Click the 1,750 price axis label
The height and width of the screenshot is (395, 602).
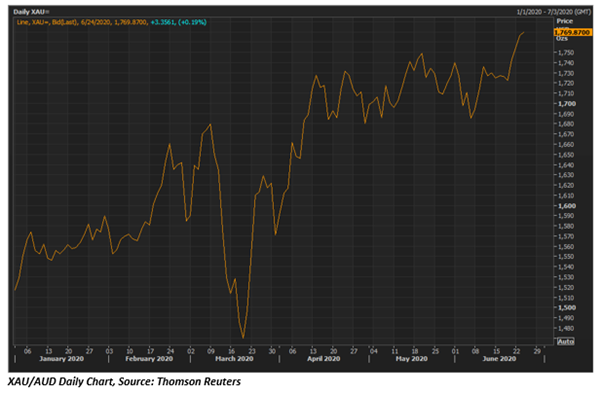point(567,53)
